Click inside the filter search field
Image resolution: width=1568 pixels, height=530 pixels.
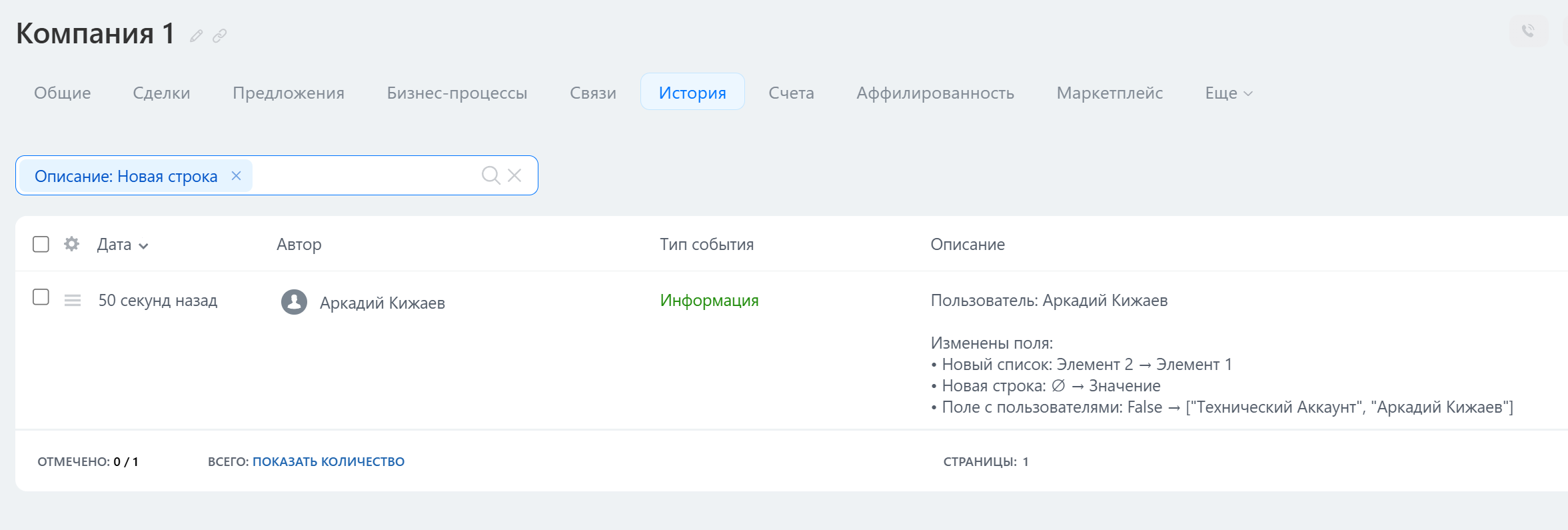click(363, 176)
